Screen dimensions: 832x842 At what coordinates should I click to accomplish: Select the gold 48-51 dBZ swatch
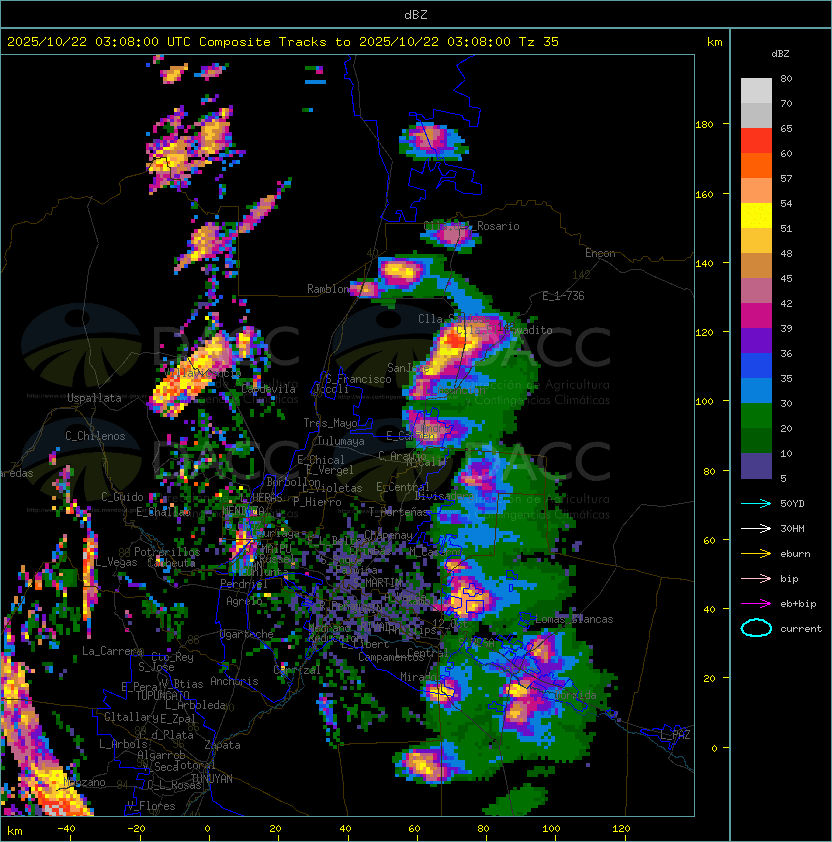[x=756, y=241]
